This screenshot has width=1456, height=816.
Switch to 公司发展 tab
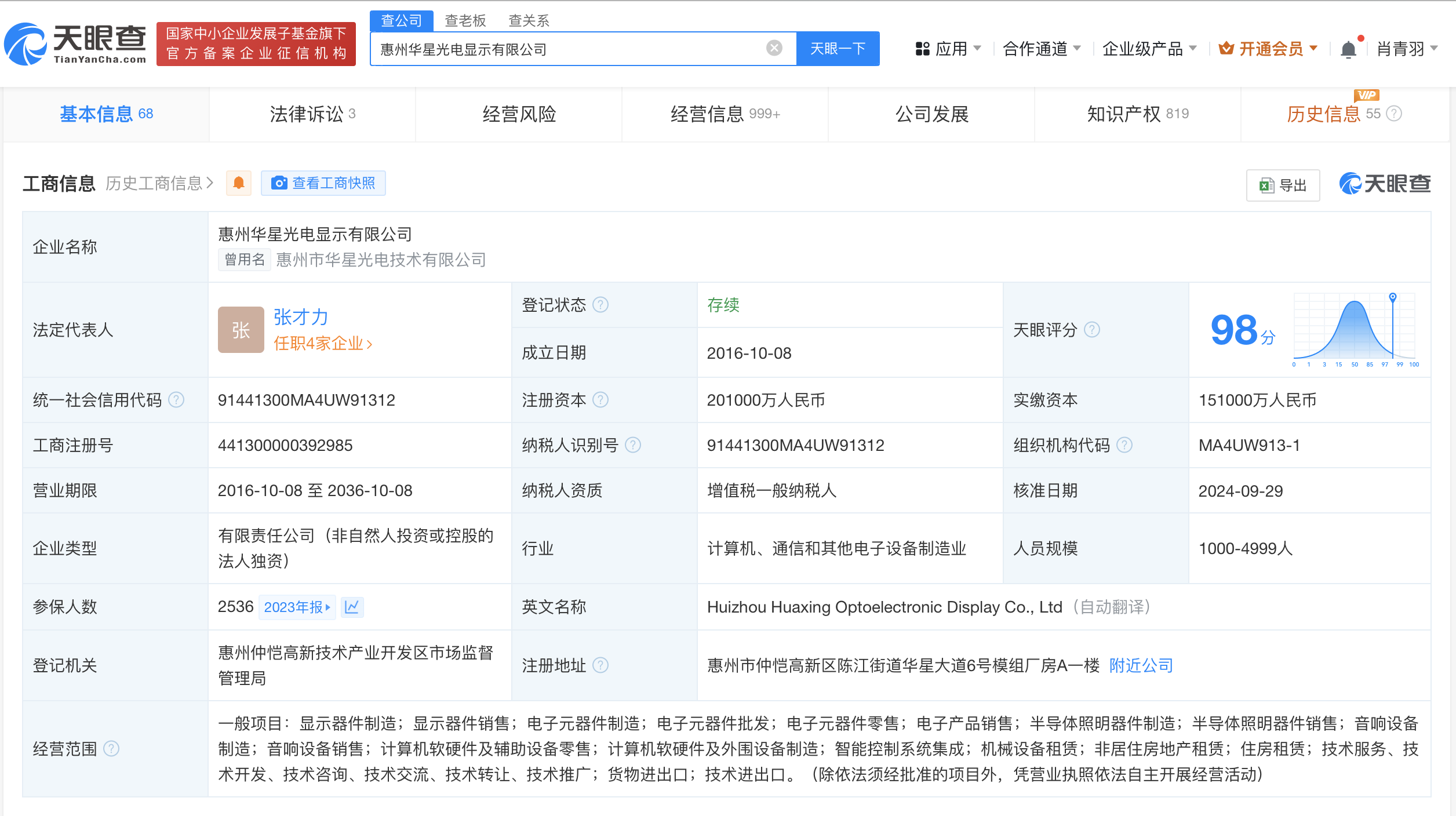pos(931,114)
